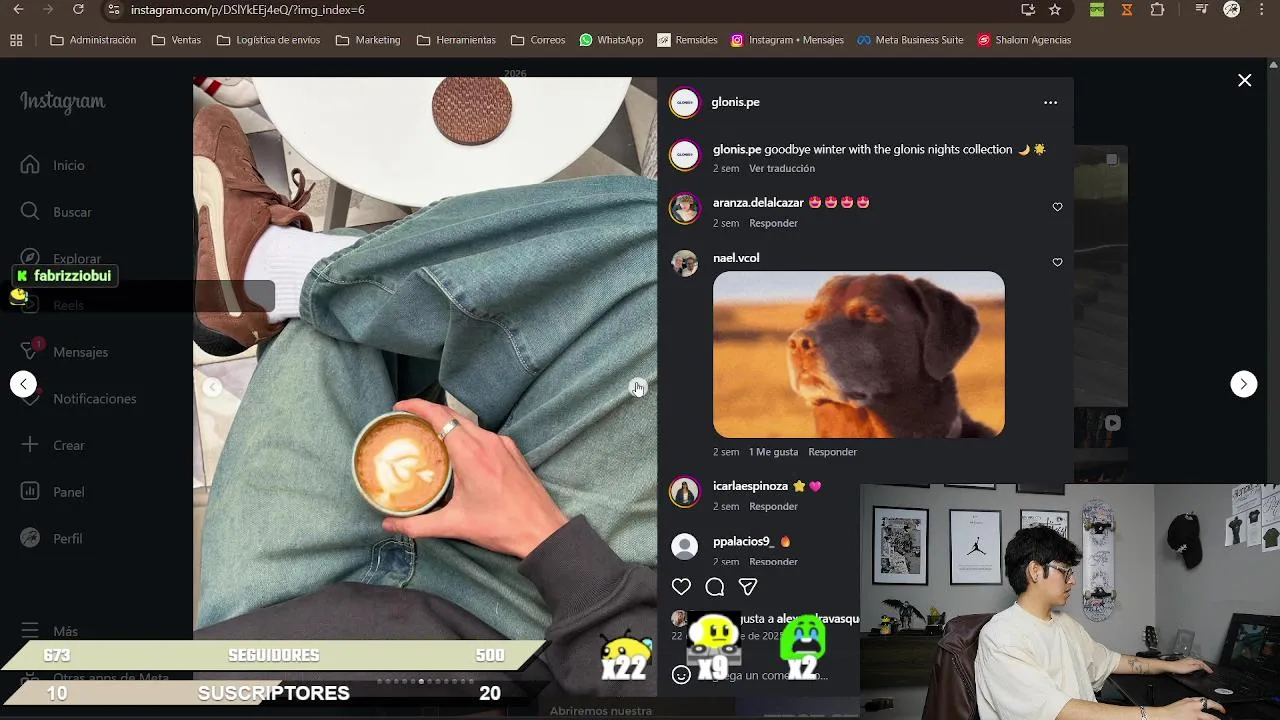
Task: Open browser extensions puzzle icon
Action: coord(1157,10)
